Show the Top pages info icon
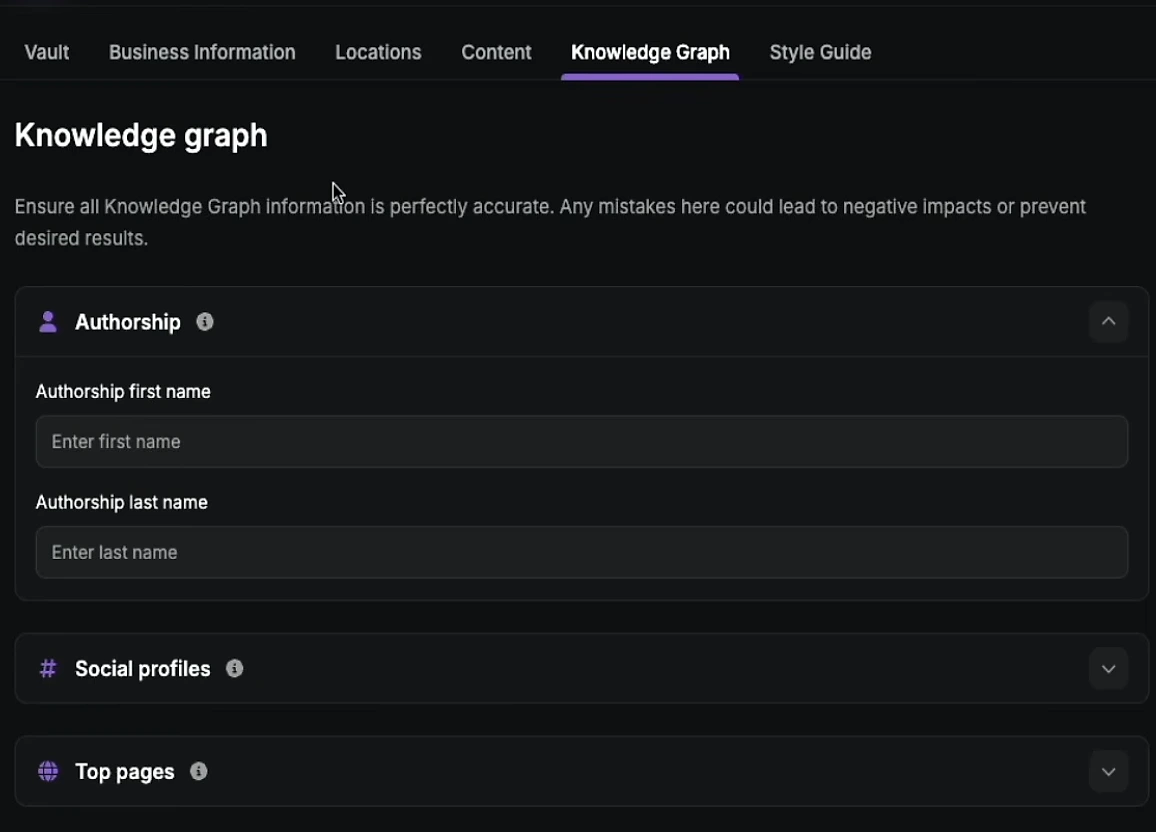Image resolution: width=1156 pixels, height=832 pixels. point(198,772)
